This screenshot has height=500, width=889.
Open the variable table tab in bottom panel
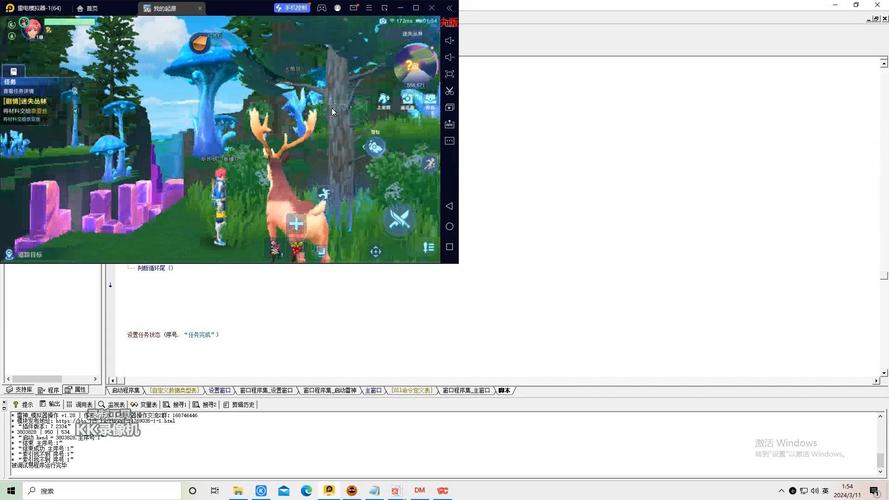coord(144,405)
